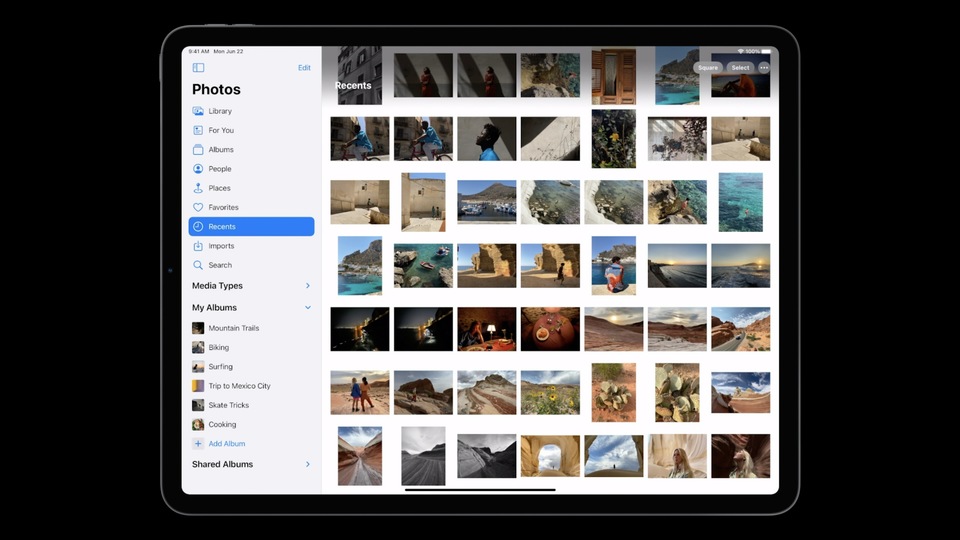Viewport: 960px width, 540px height.
Task: Click the Biking album thumbnail icon
Action: pyautogui.click(x=198, y=347)
